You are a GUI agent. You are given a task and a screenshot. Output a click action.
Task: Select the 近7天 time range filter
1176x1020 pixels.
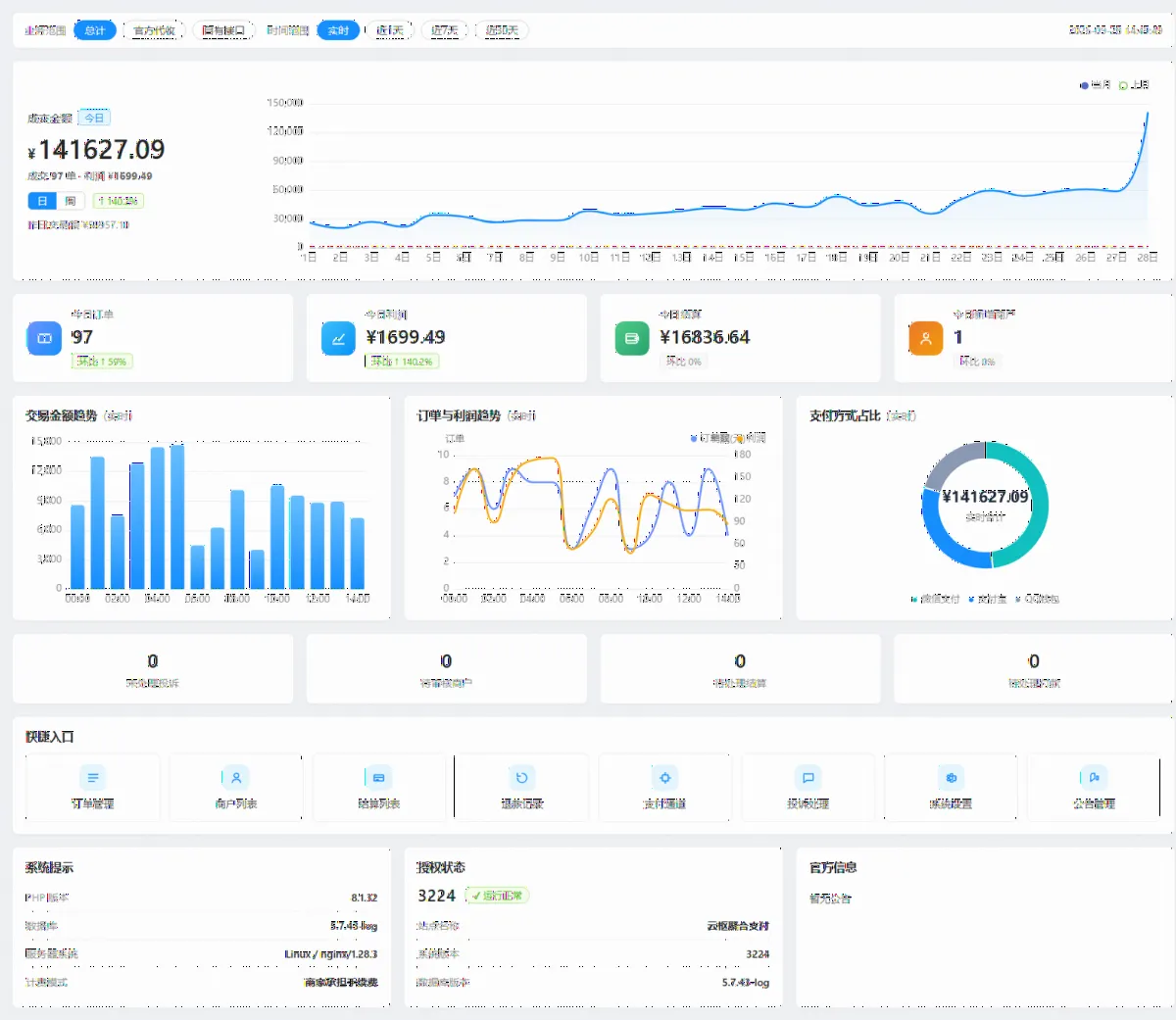[445, 30]
